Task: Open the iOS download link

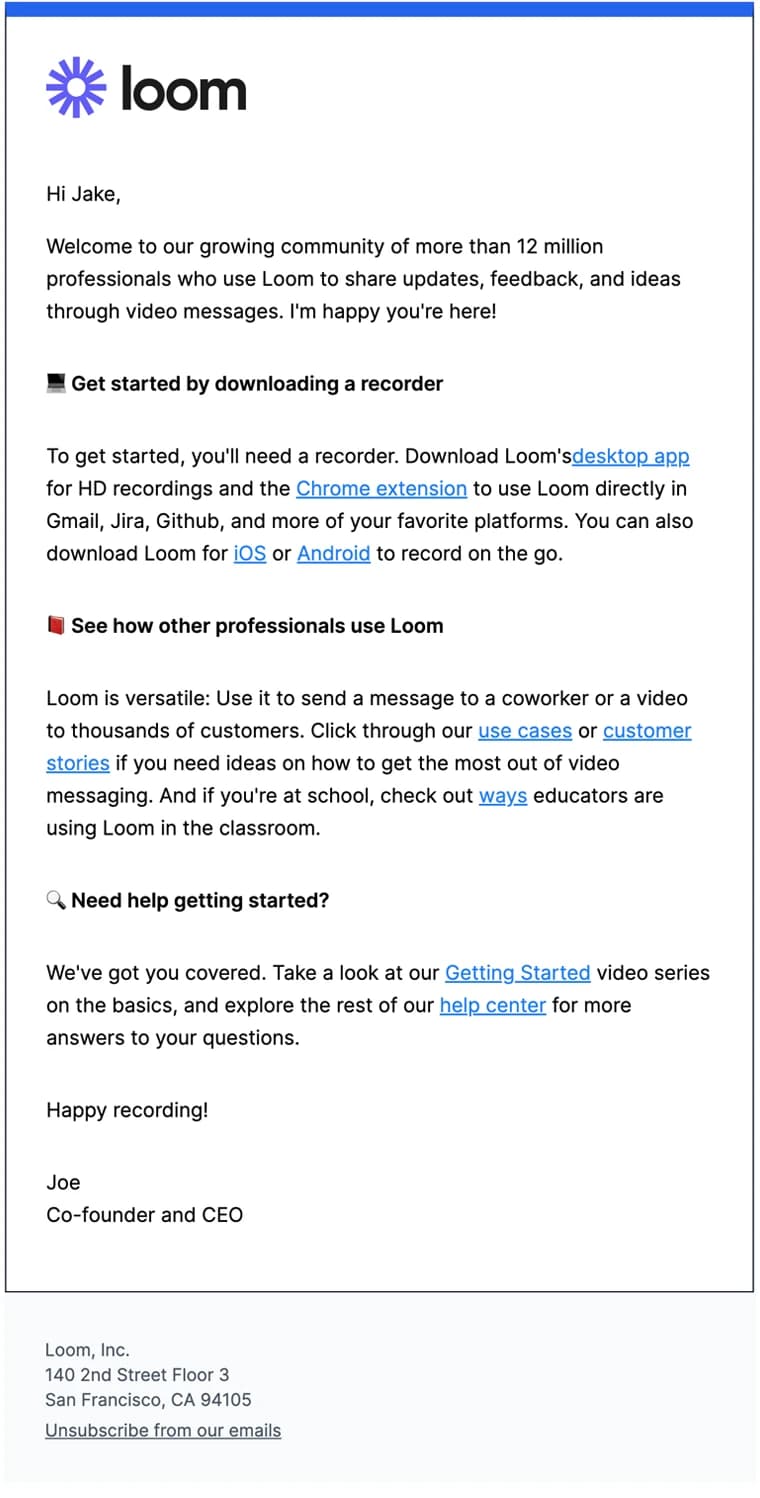Action: [250, 553]
